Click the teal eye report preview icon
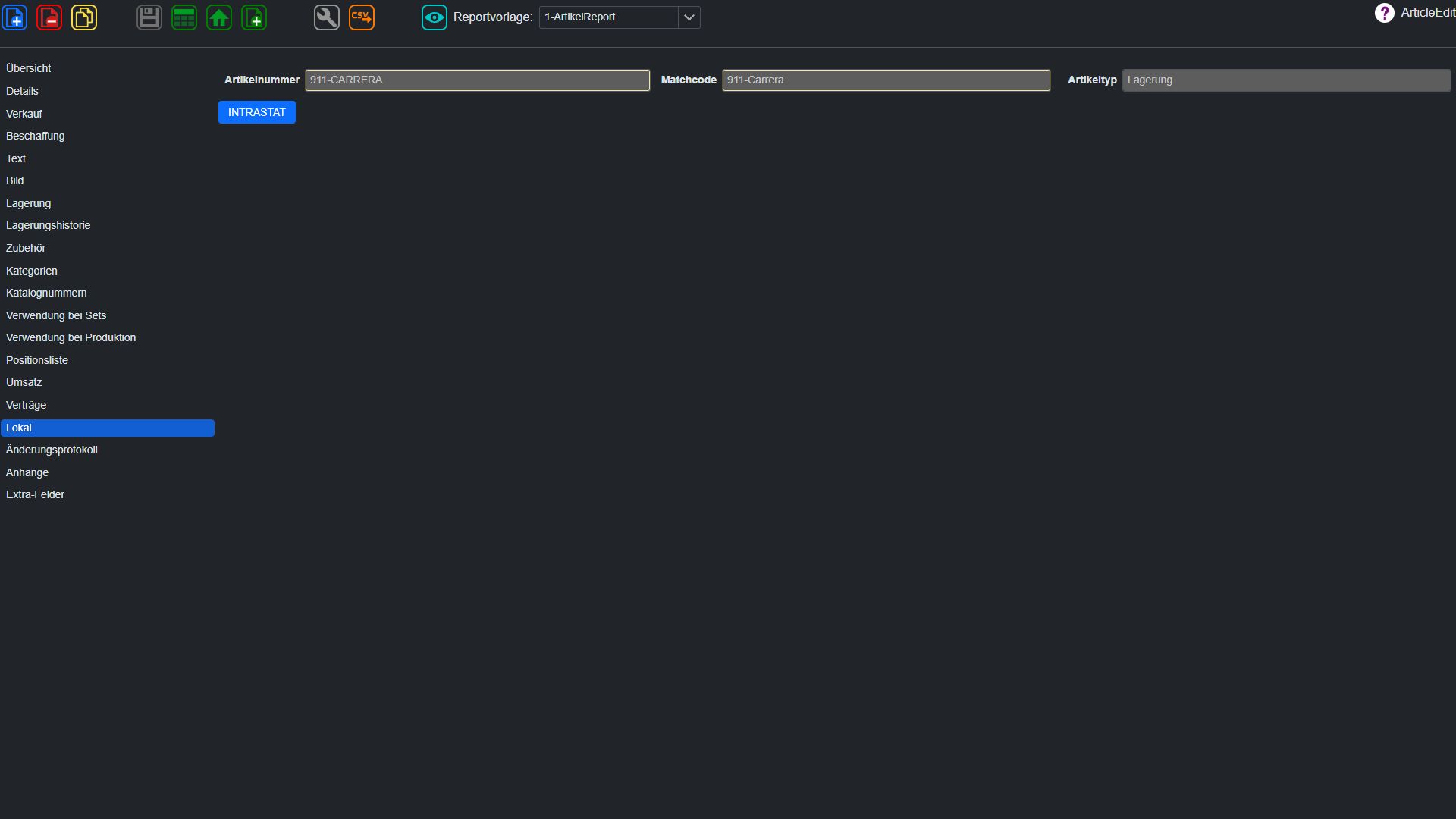The width and height of the screenshot is (1456, 819). 435,17
